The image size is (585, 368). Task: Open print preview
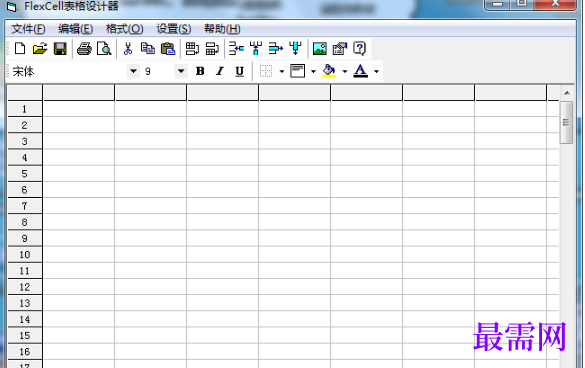point(104,49)
